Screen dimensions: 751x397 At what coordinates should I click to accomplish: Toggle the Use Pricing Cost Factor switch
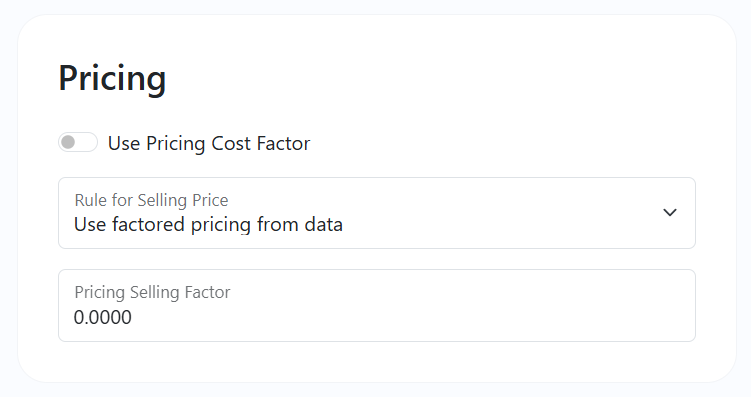pos(78,142)
